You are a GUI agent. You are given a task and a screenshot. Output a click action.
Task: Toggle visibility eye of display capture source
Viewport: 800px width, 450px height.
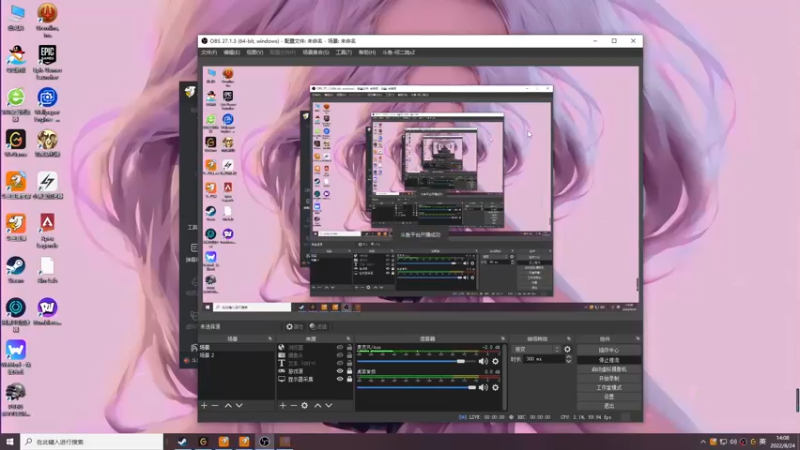(340, 379)
